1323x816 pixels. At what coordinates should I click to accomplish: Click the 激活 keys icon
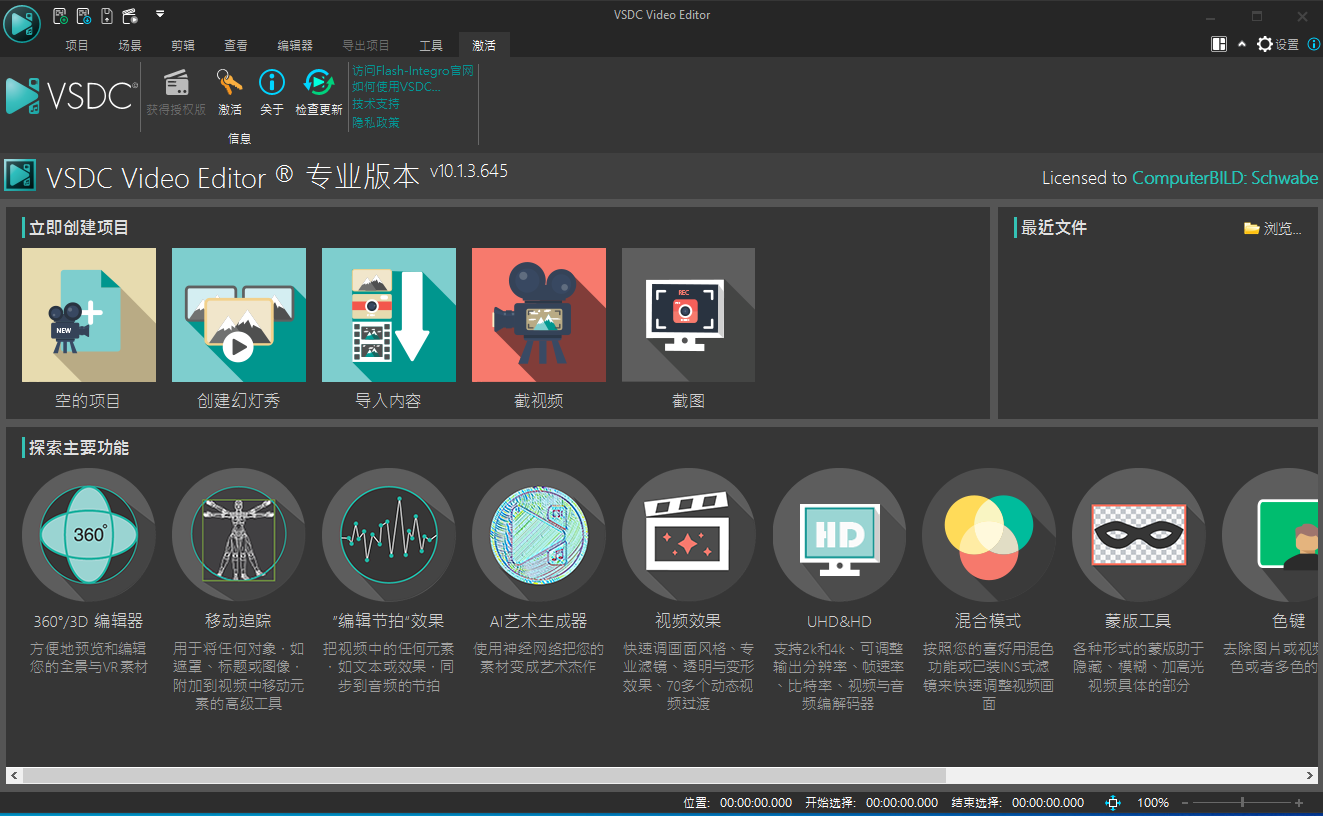(x=230, y=82)
